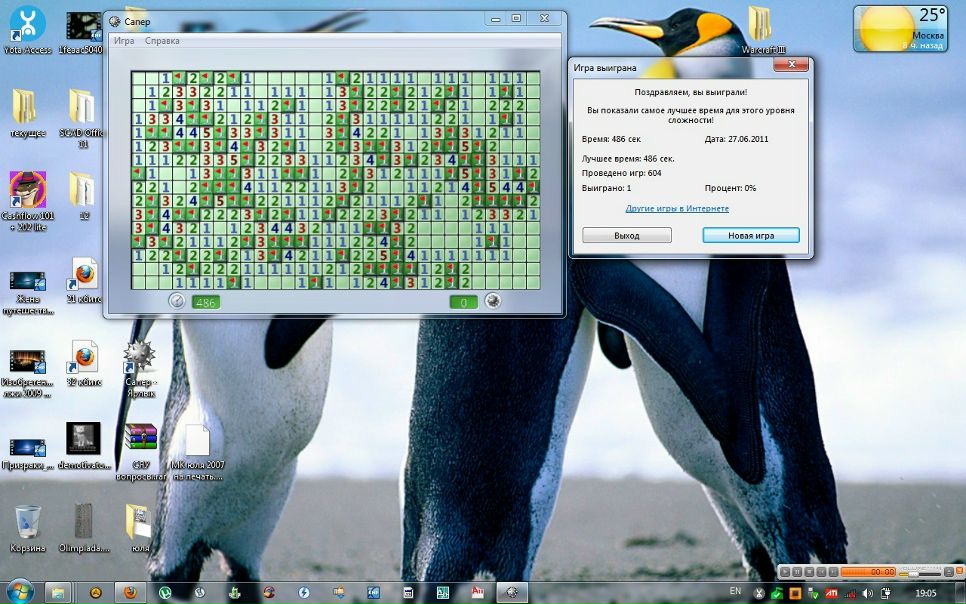Viewport: 966px width, 604px height.
Task: Click the mine icon beside mine counter
Action: point(492,301)
